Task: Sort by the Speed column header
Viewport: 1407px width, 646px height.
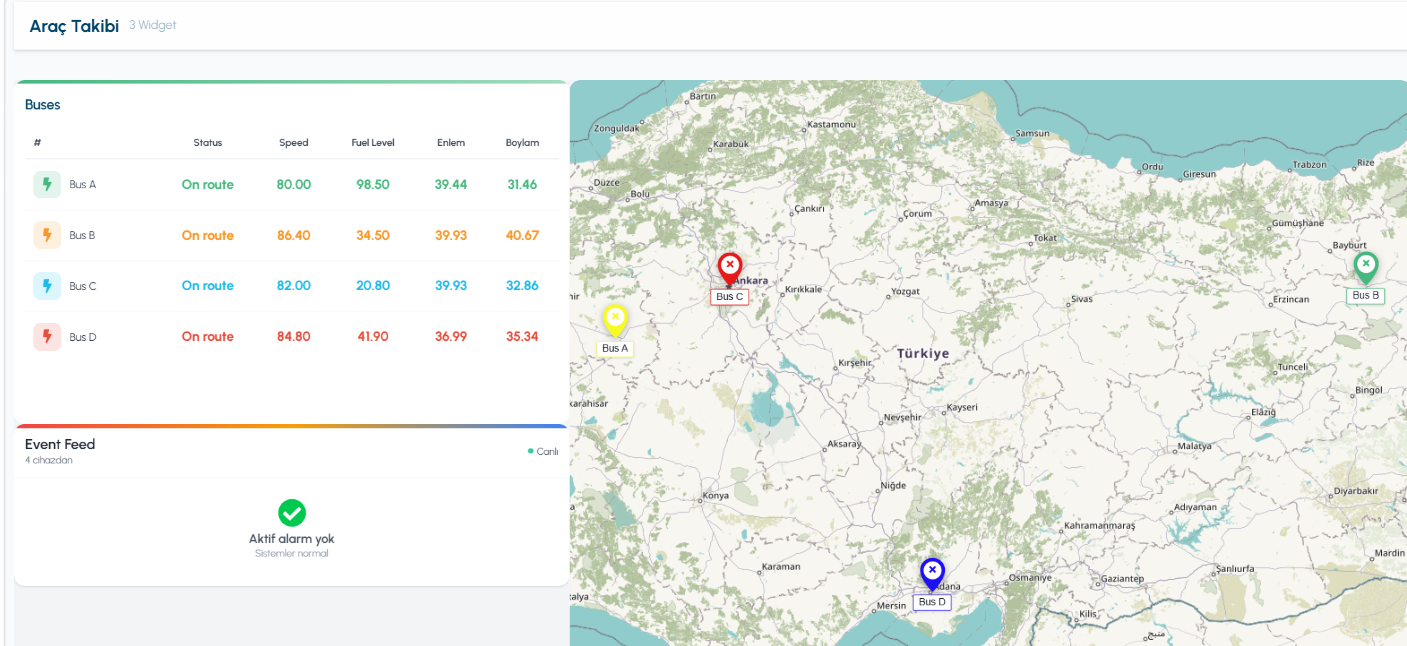Action: [x=294, y=143]
